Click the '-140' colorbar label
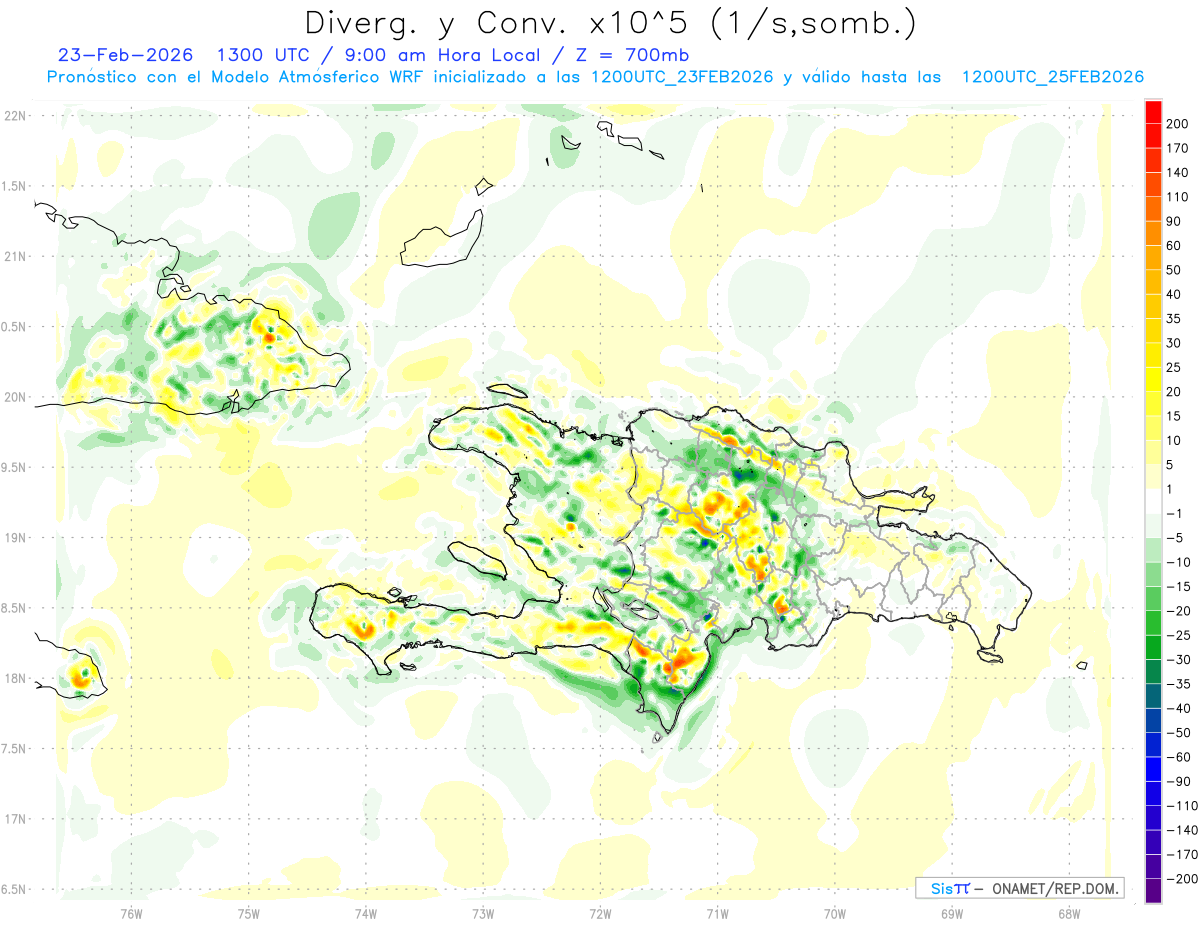 click(1183, 831)
